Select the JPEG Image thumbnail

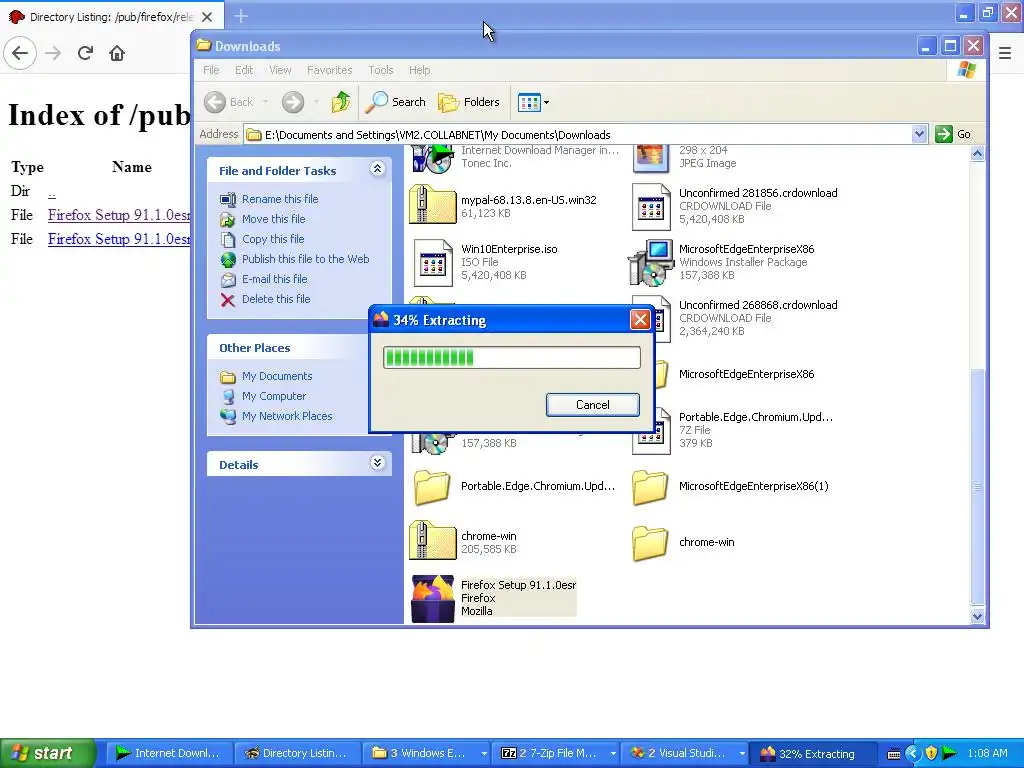click(650, 159)
